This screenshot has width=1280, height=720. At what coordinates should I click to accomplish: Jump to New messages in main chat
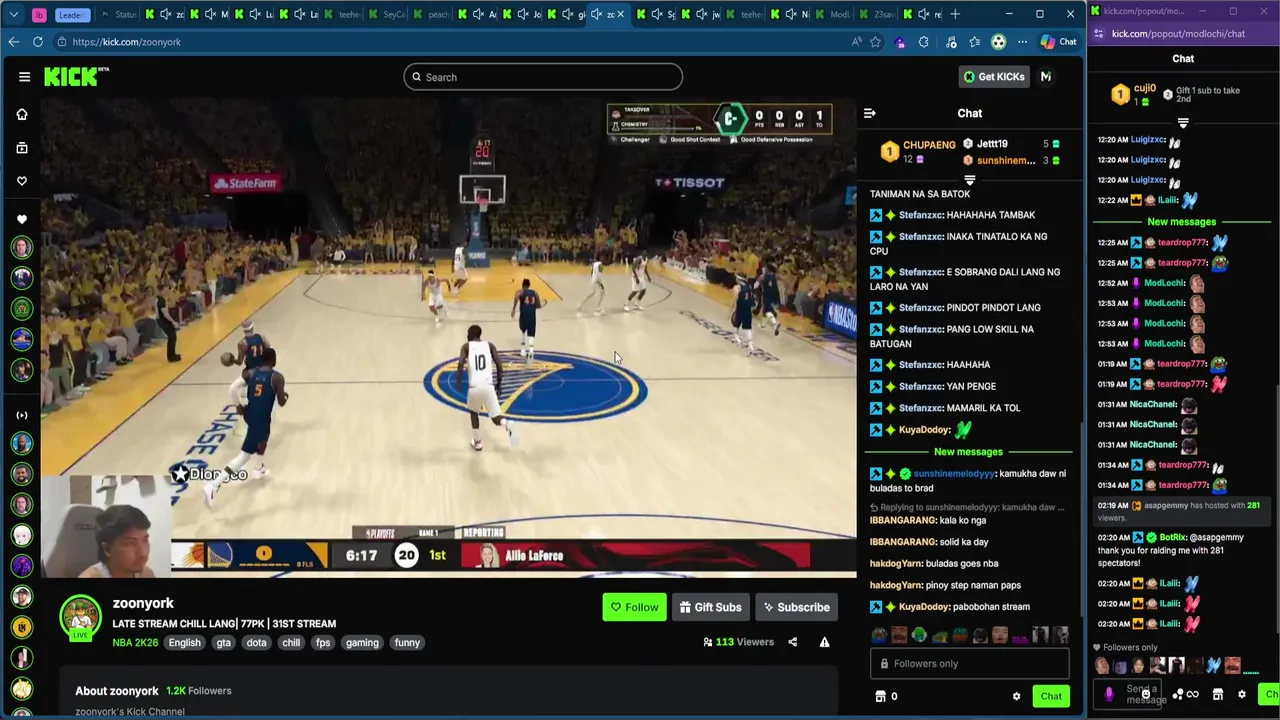tap(968, 452)
